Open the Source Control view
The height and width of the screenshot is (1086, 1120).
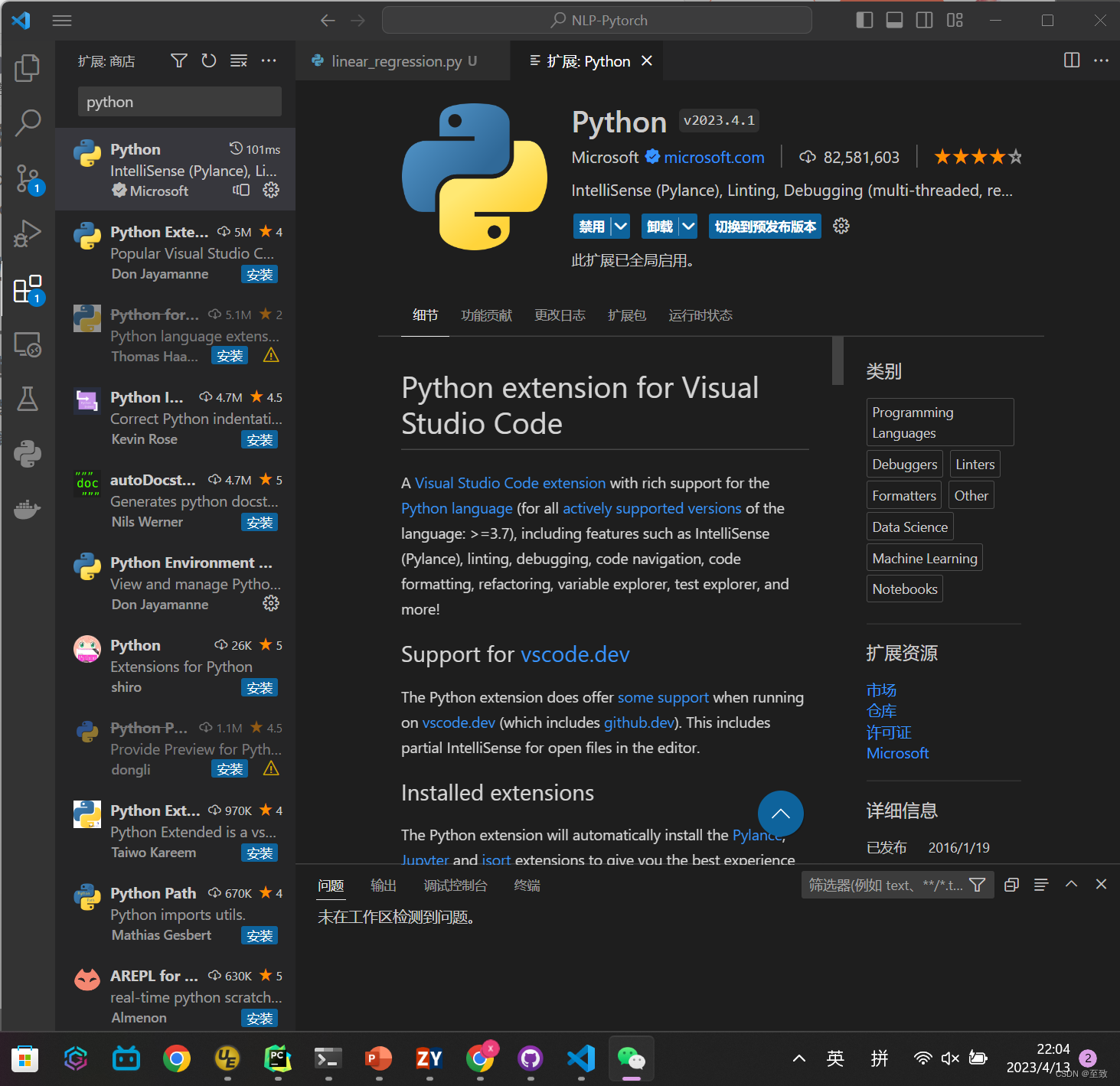28,178
